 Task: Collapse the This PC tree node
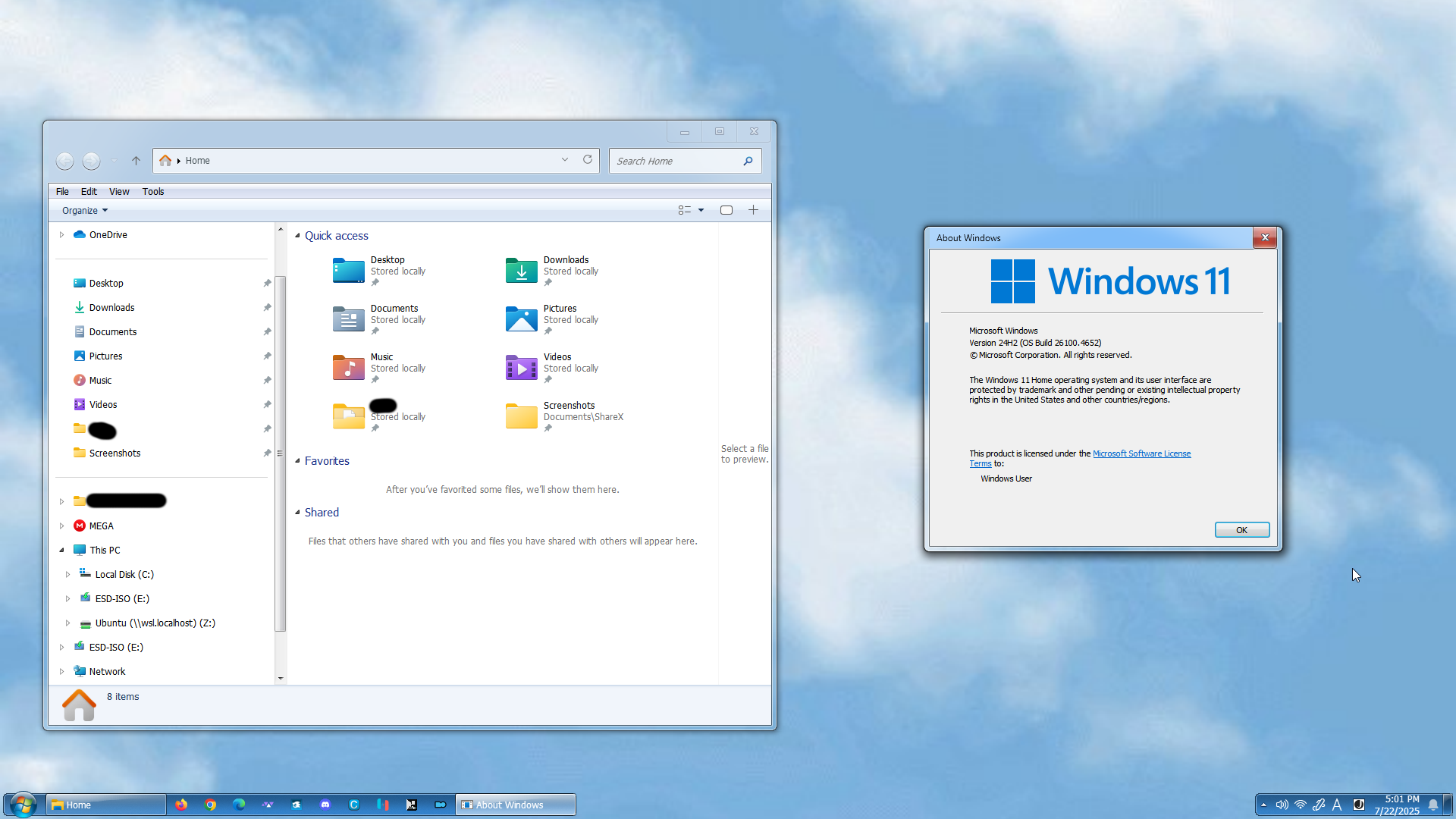(x=62, y=551)
